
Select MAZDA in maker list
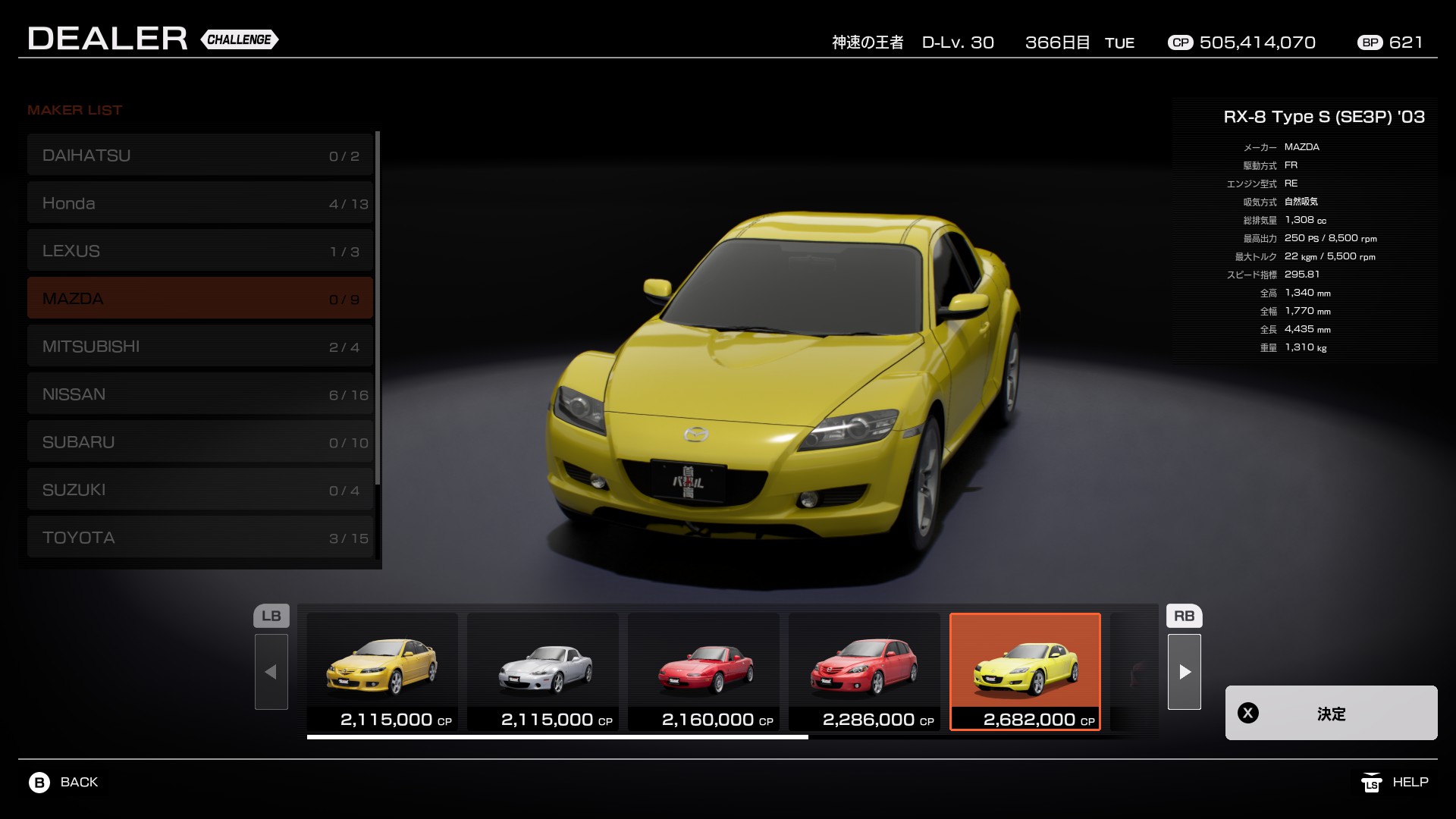click(200, 298)
